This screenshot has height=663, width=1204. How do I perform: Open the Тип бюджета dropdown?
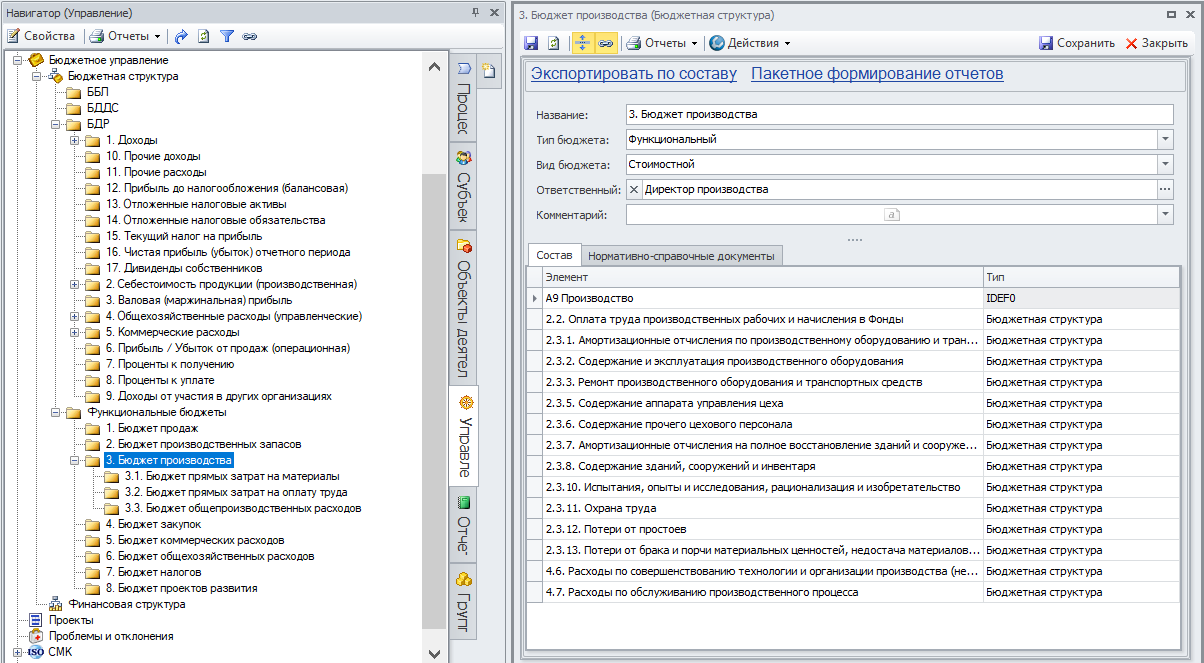coord(1165,140)
